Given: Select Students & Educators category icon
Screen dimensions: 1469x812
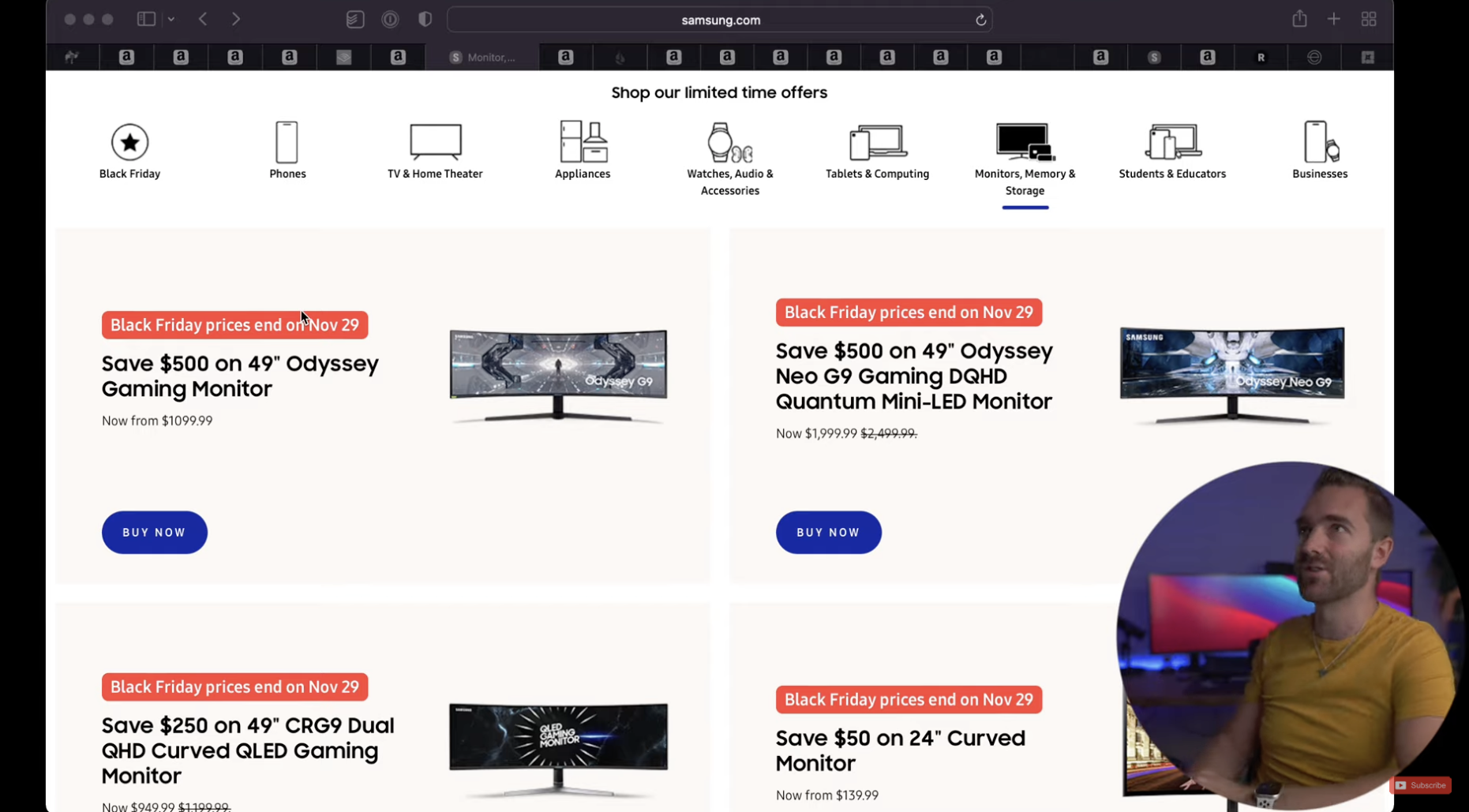Looking at the screenshot, I should coord(1172,142).
